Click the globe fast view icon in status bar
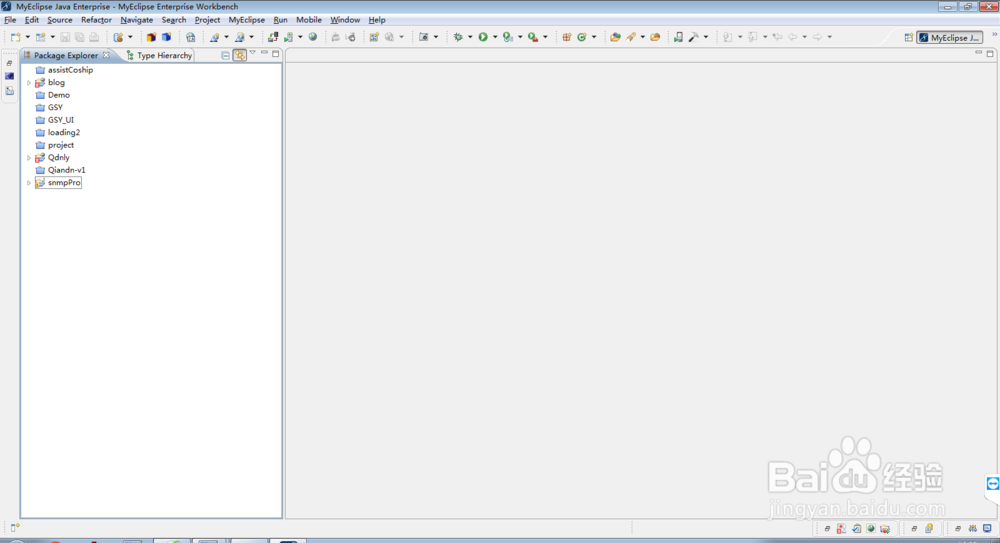 click(871, 528)
